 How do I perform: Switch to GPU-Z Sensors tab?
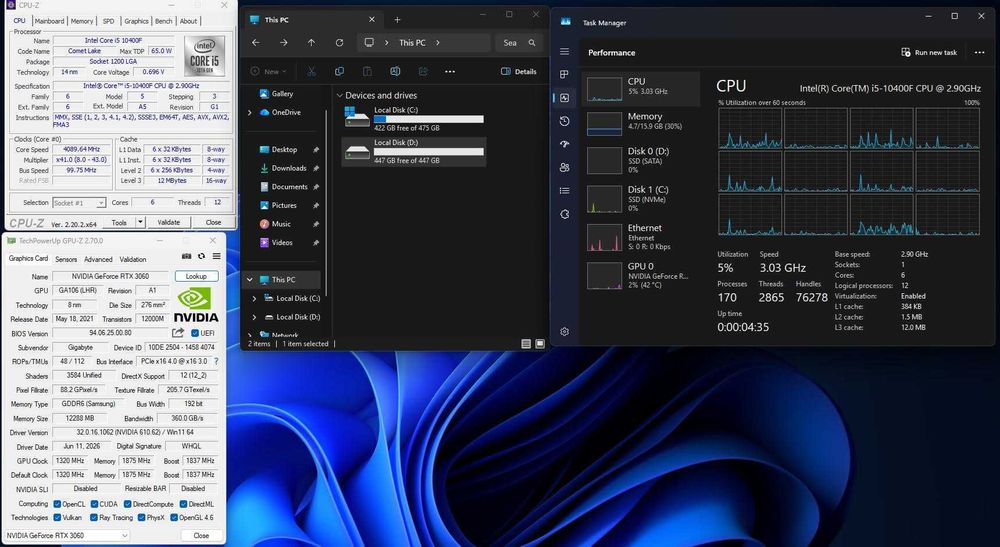coord(66,259)
